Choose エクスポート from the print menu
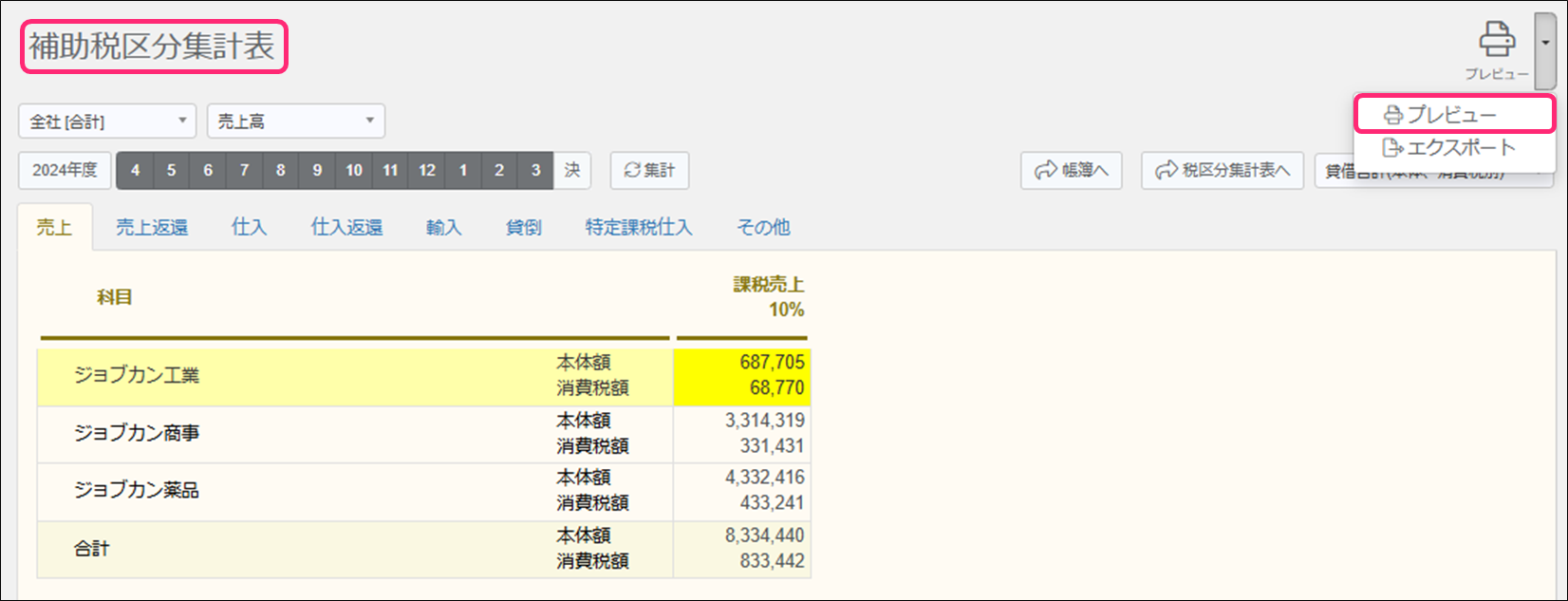The width and height of the screenshot is (1568, 601). pos(1454,147)
